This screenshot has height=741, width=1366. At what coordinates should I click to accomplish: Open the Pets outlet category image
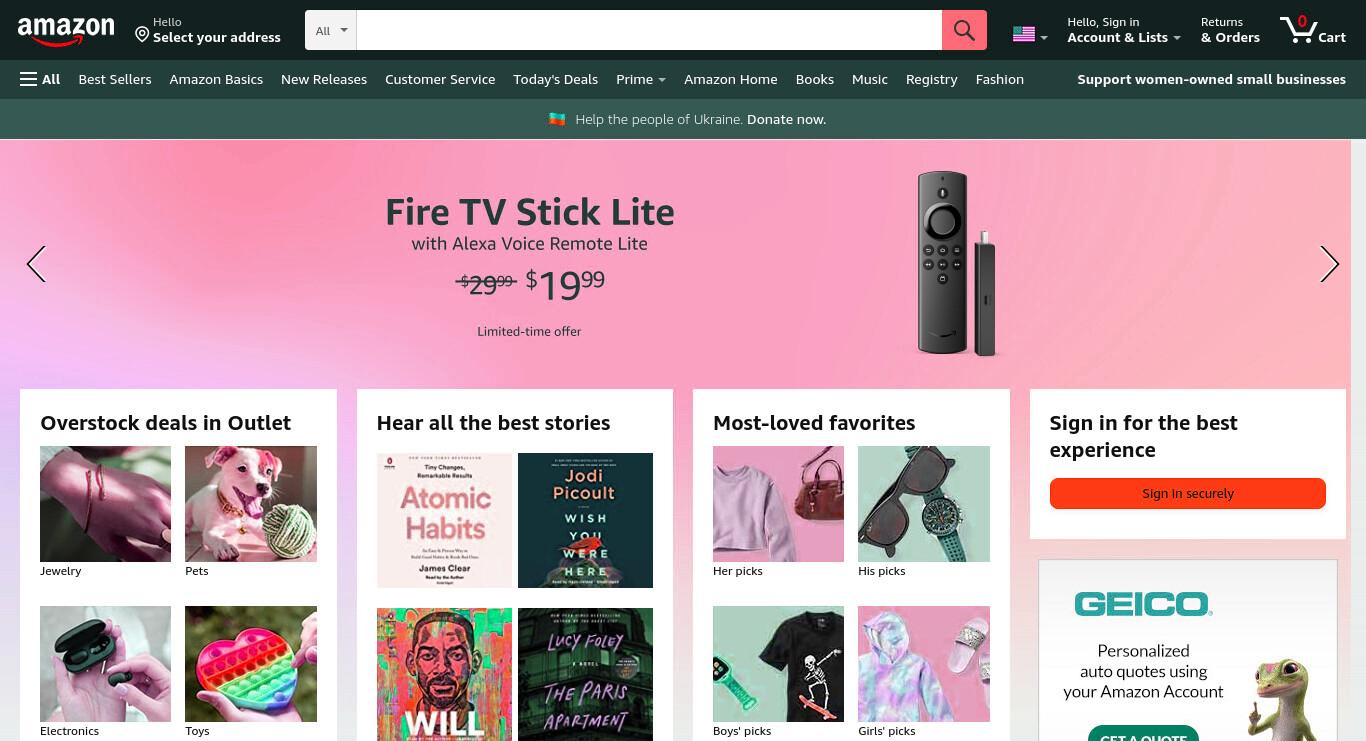coord(251,504)
